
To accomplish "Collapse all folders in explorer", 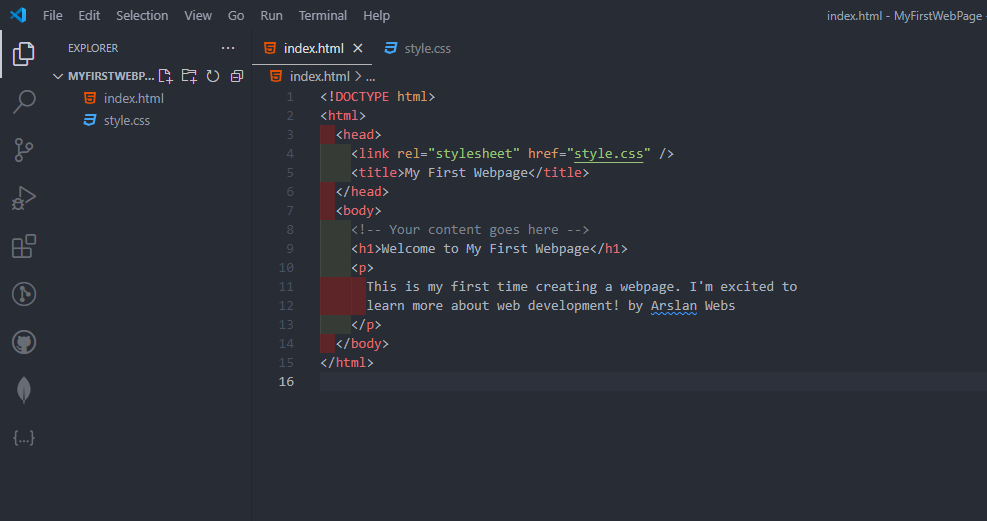I will click(237, 76).
